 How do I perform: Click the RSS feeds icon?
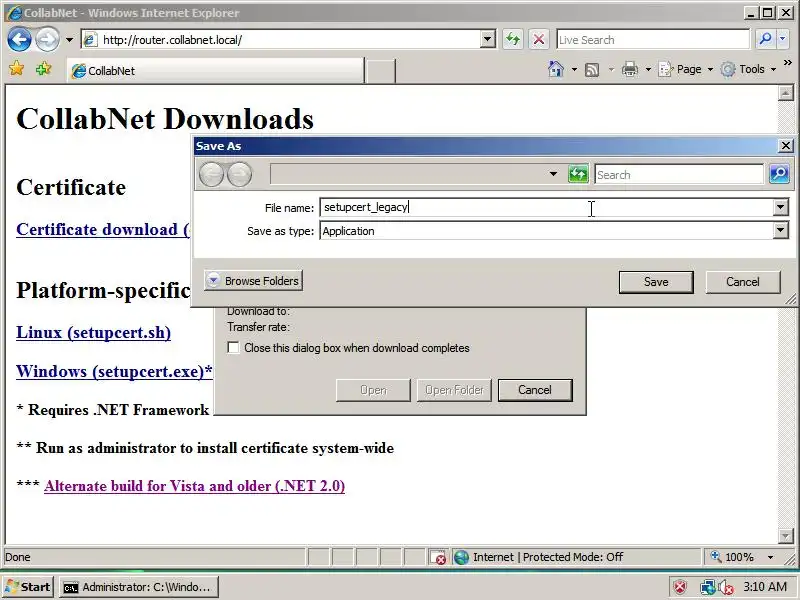point(592,69)
